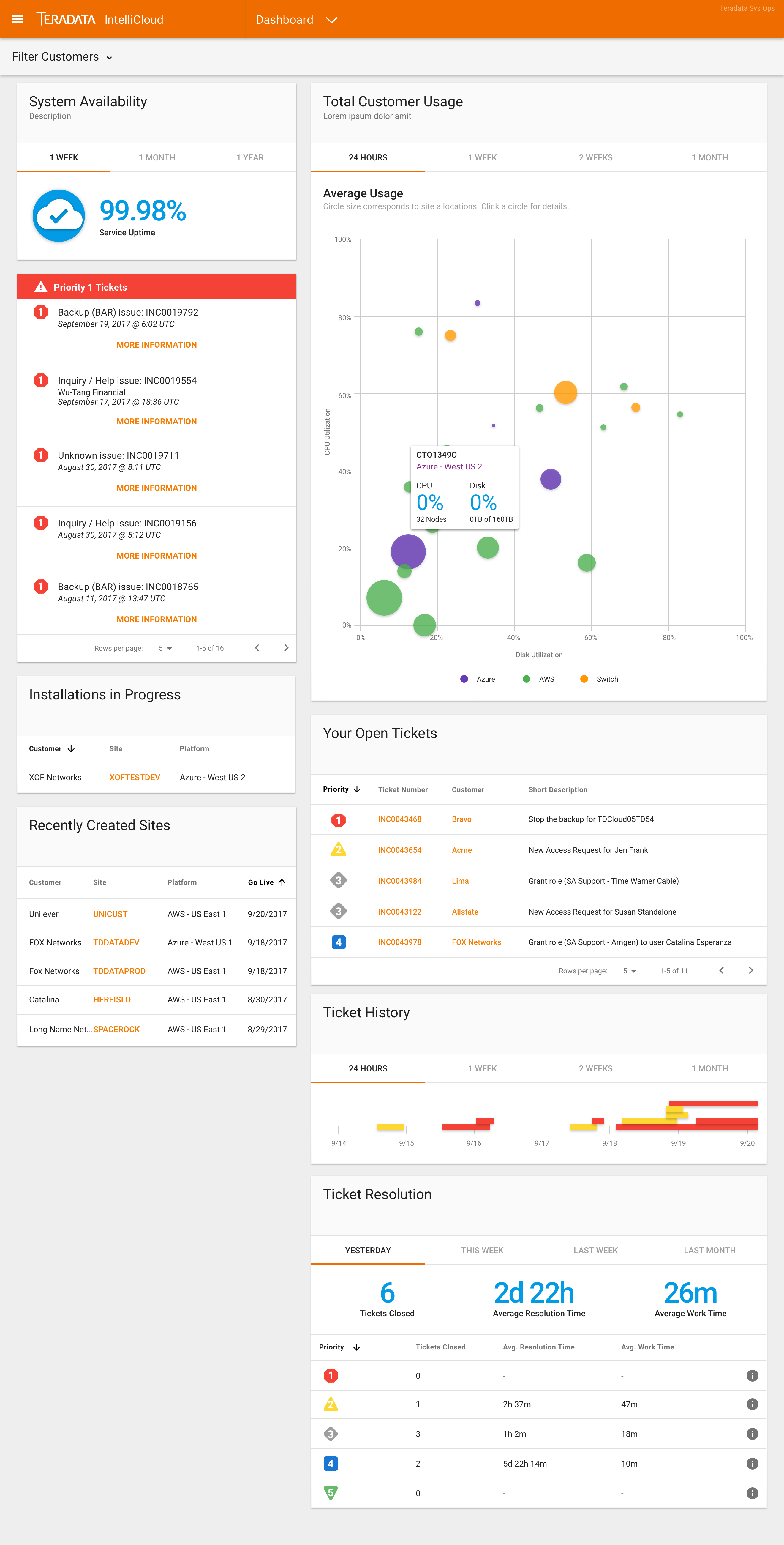This screenshot has height=1545, width=784.
Task: Click the Platform header in Recently Created Sites
Action: click(182, 882)
